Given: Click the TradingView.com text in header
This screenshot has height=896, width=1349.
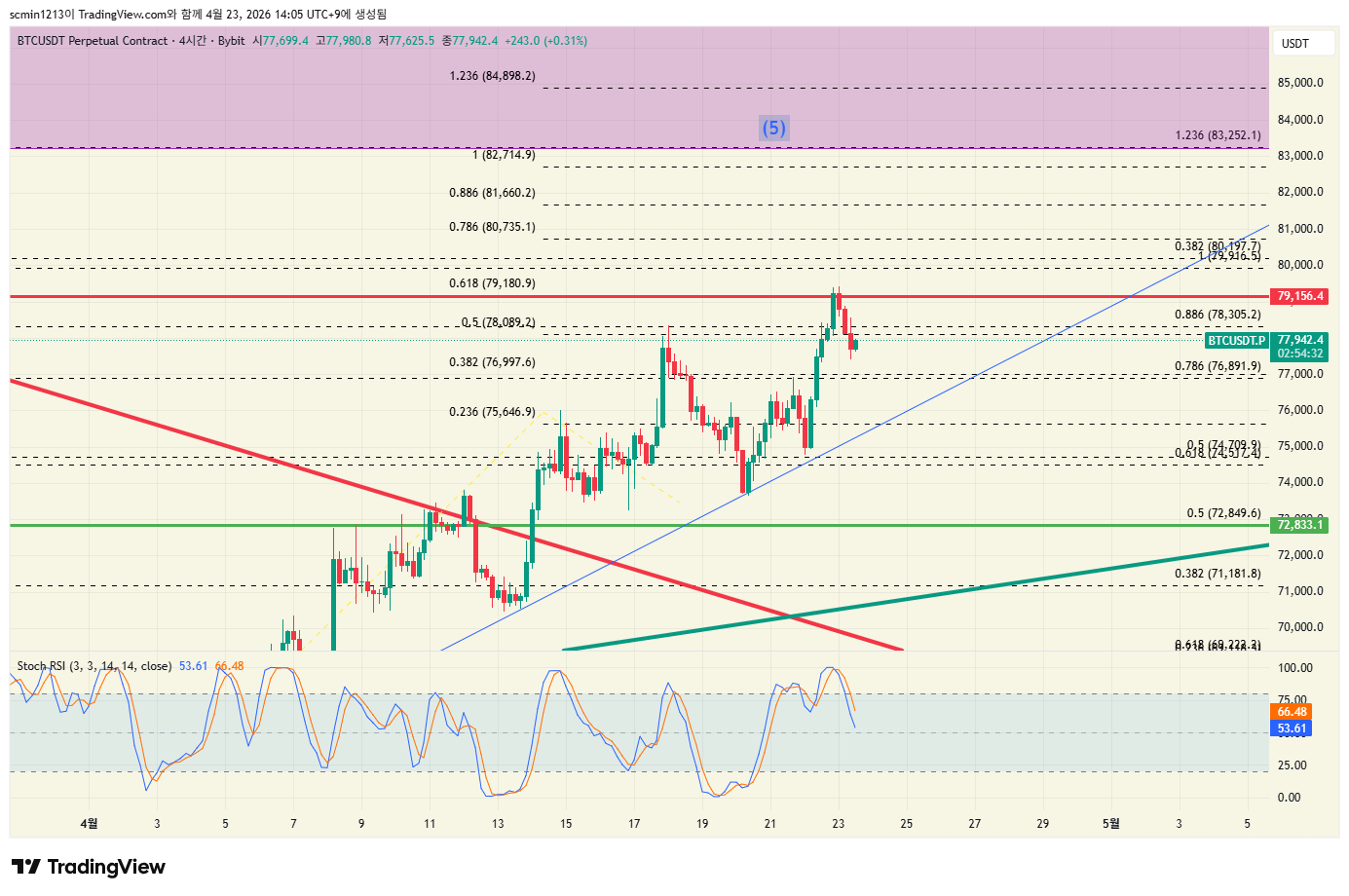Looking at the screenshot, I should click(x=122, y=14).
